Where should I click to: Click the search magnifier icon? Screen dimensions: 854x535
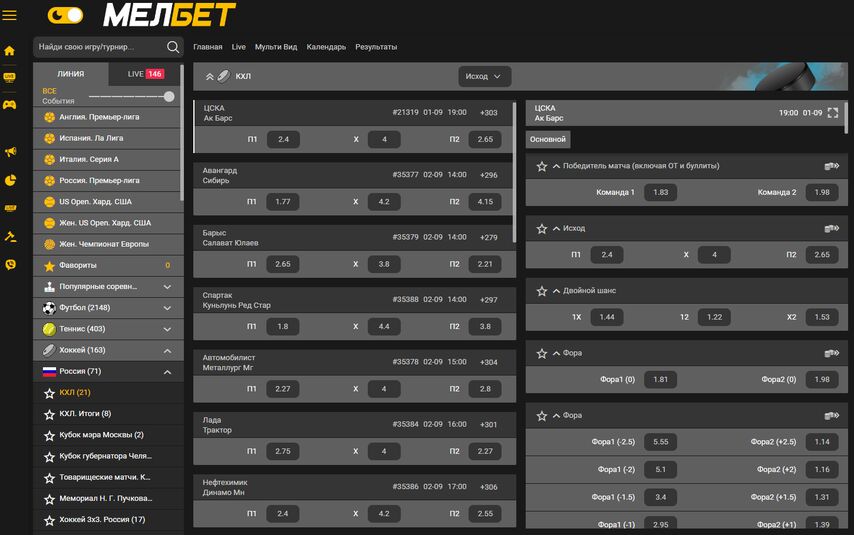173,47
